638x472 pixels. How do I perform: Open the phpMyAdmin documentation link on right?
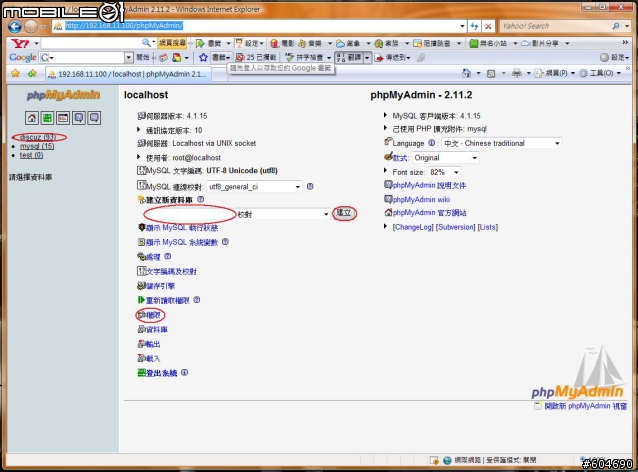[429, 185]
